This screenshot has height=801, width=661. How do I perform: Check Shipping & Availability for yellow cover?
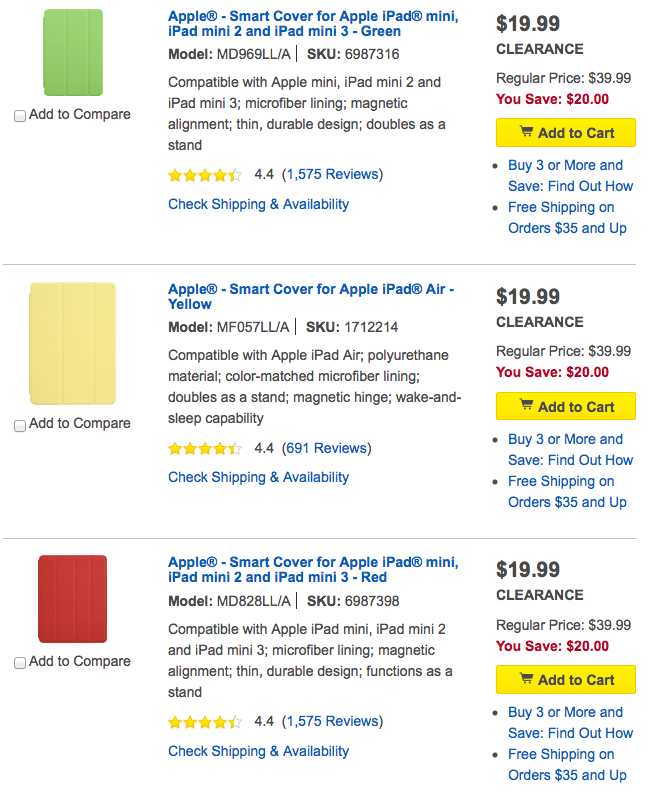tap(258, 477)
